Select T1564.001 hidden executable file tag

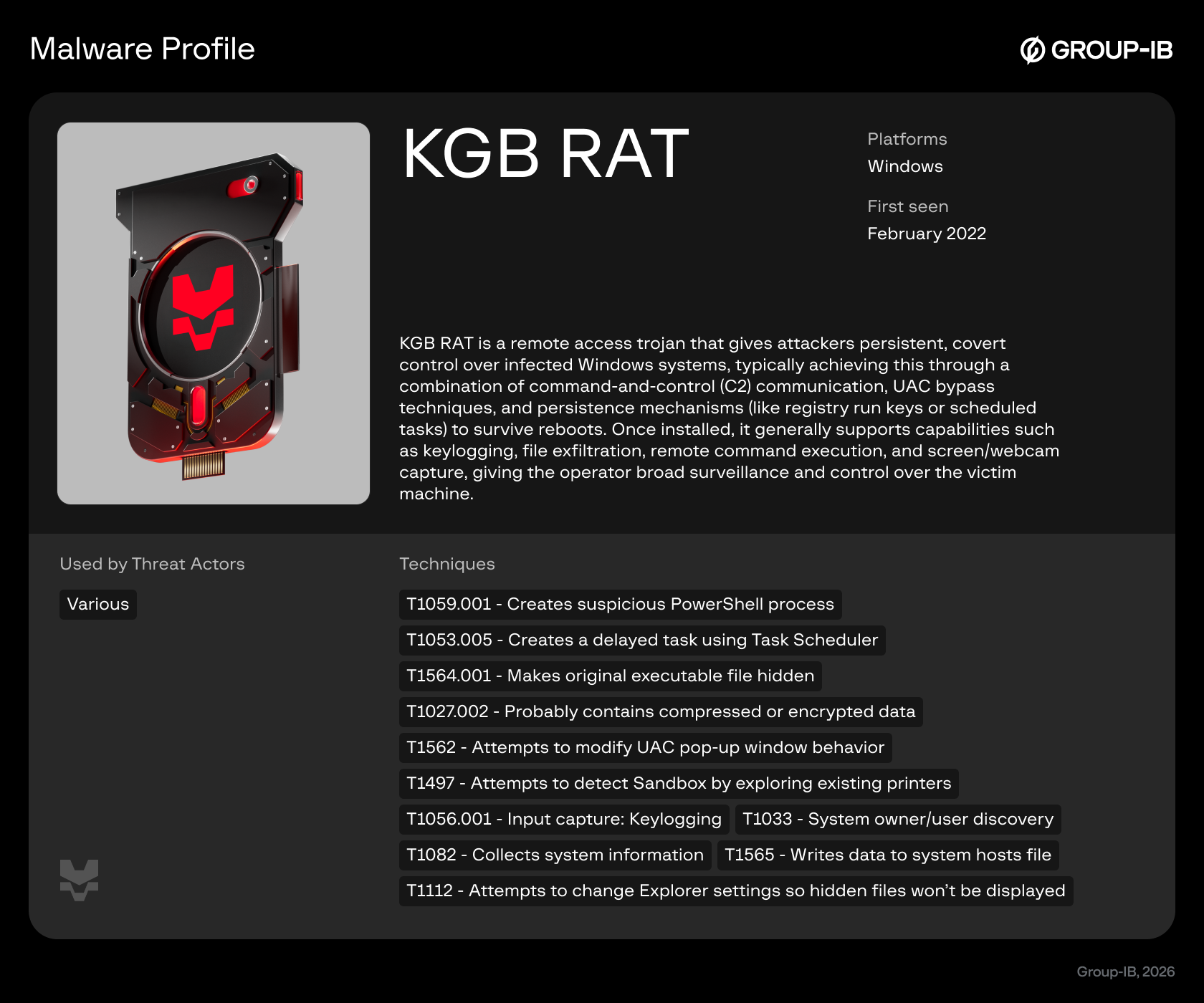click(610, 676)
